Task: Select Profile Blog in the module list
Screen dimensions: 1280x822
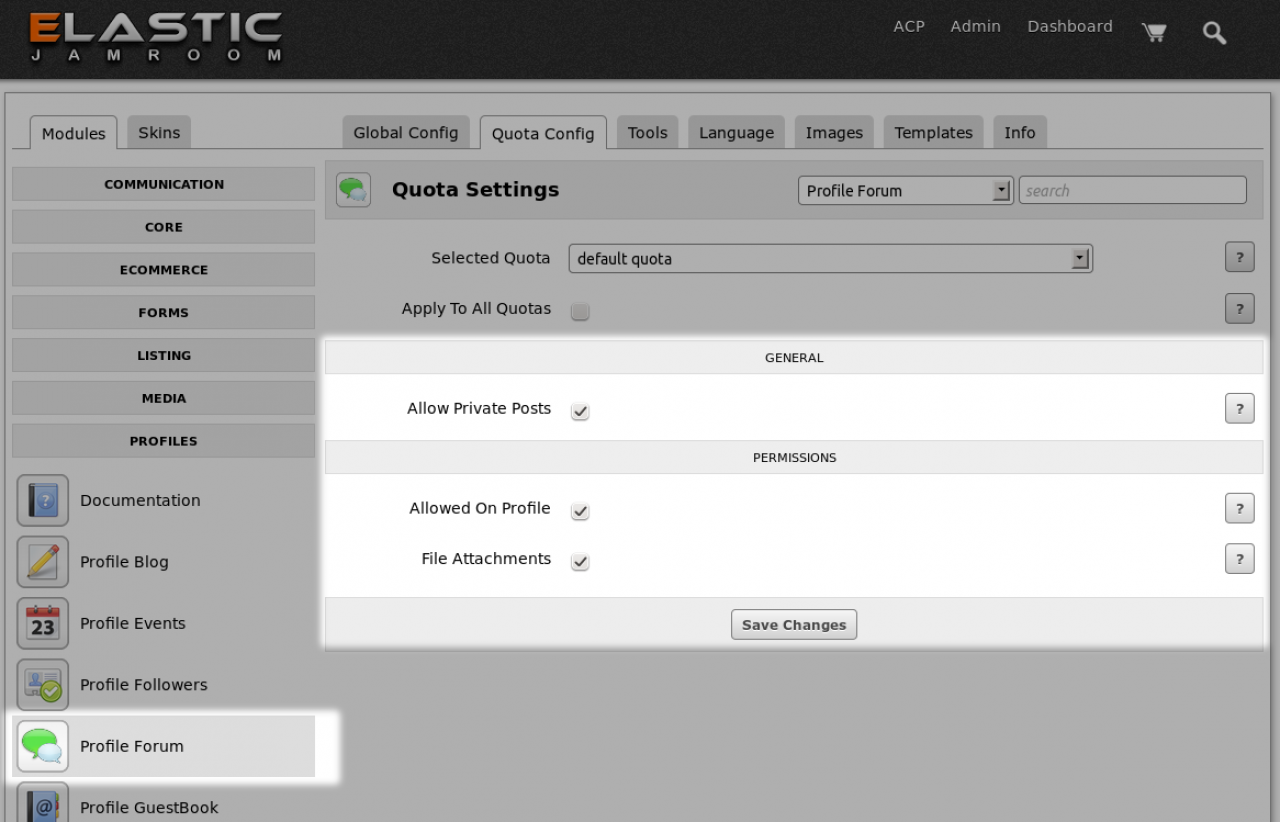Action: [124, 562]
